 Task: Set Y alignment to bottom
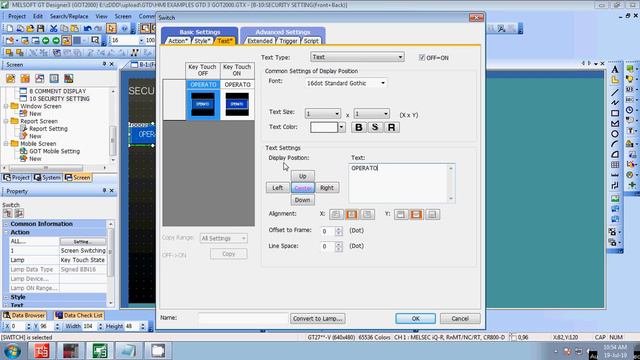tap(433, 214)
